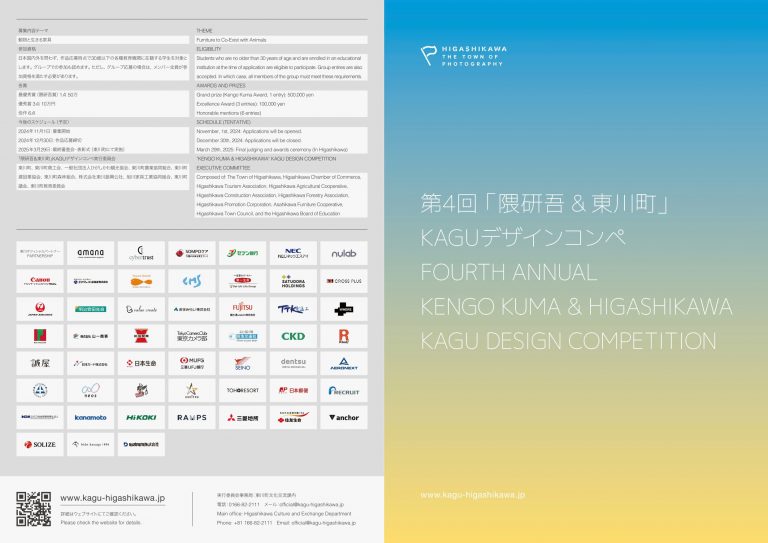Click the SOLIZE logo
Screen dimensions: 768x543
40,445
